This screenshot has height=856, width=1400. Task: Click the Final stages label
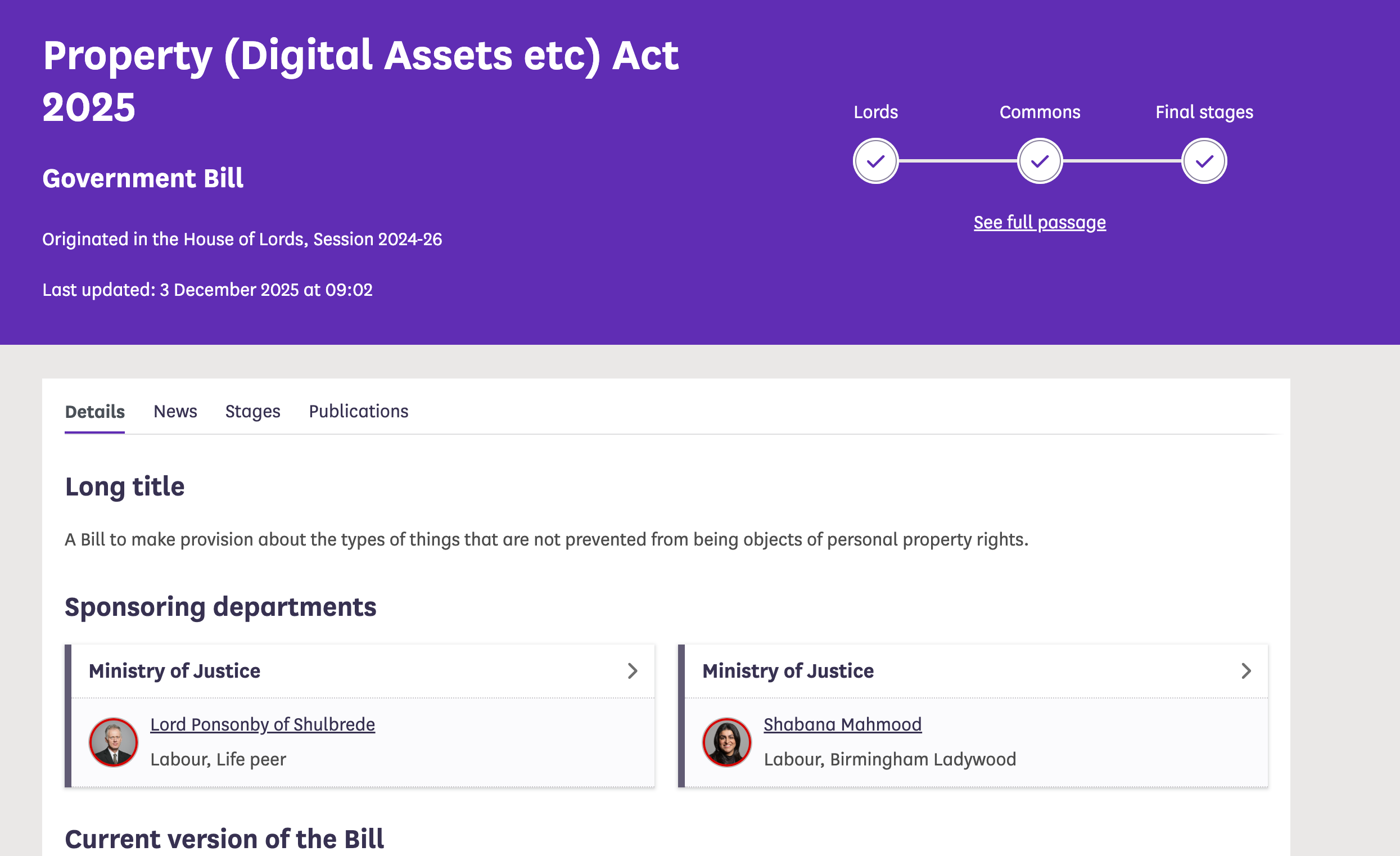click(1203, 112)
